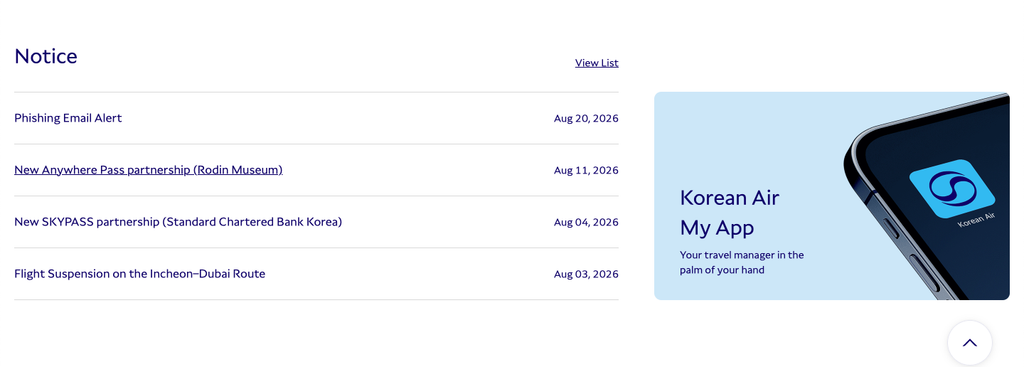Viewport: 1024px width, 367px height.
Task: Click the Aug 20, 2026 date
Action: [586, 119]
